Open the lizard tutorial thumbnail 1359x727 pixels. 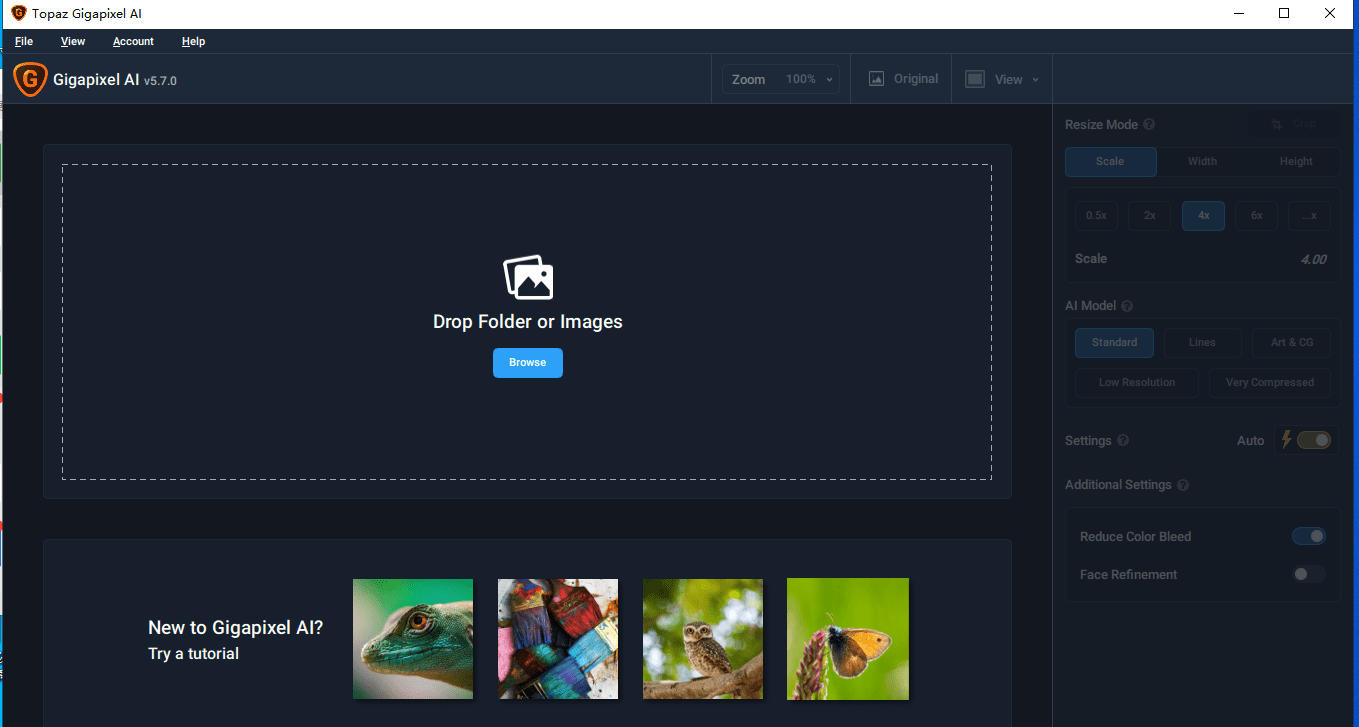click(x=413, y=639)
